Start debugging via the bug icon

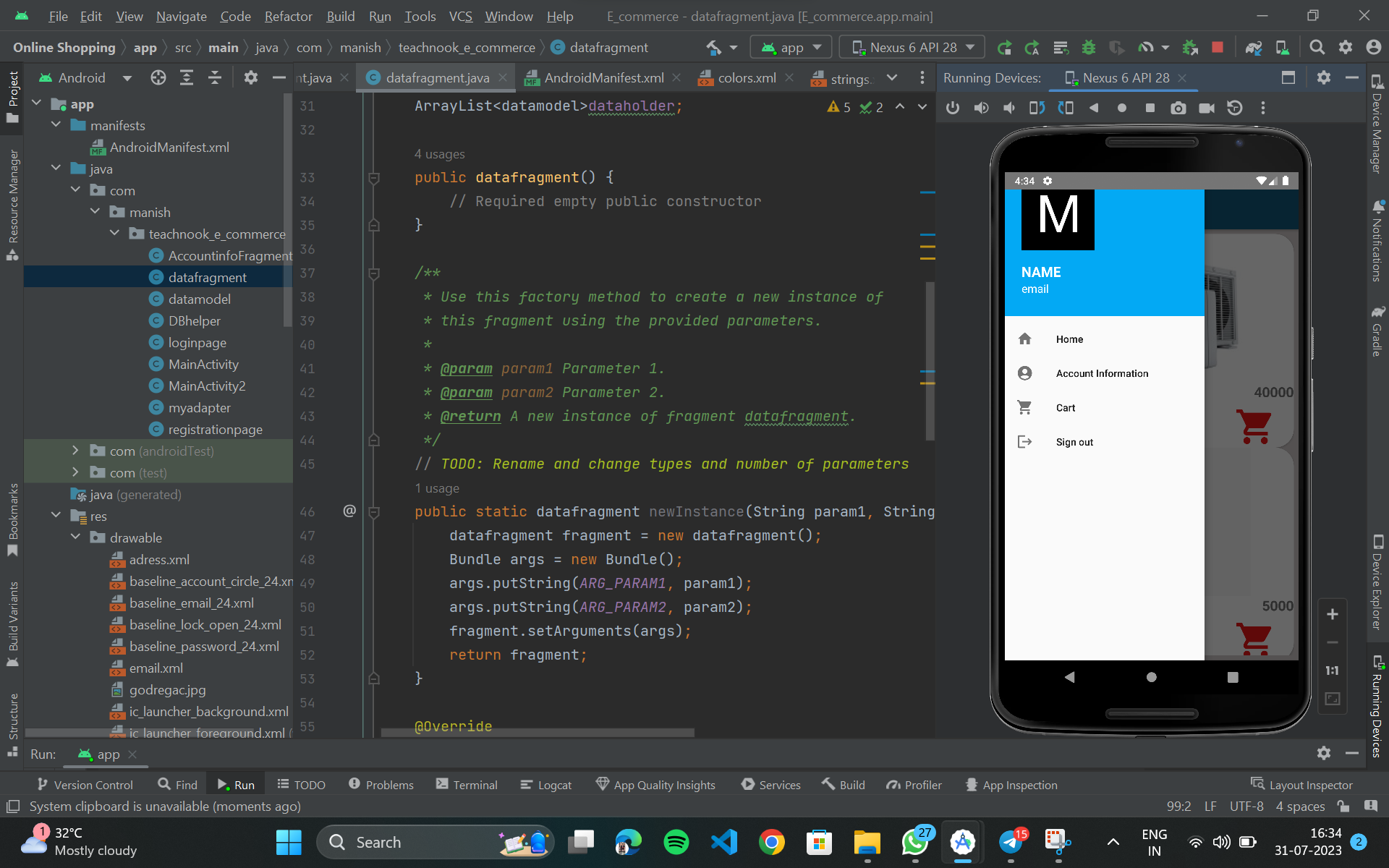[x=1089, y=47]
